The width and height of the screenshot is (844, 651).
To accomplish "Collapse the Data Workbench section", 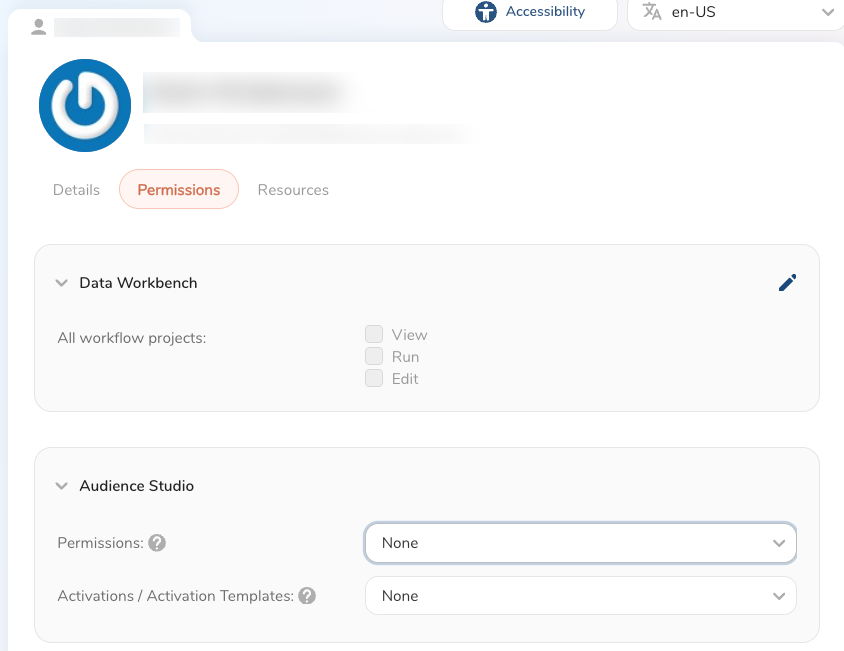I will [62, 283].
